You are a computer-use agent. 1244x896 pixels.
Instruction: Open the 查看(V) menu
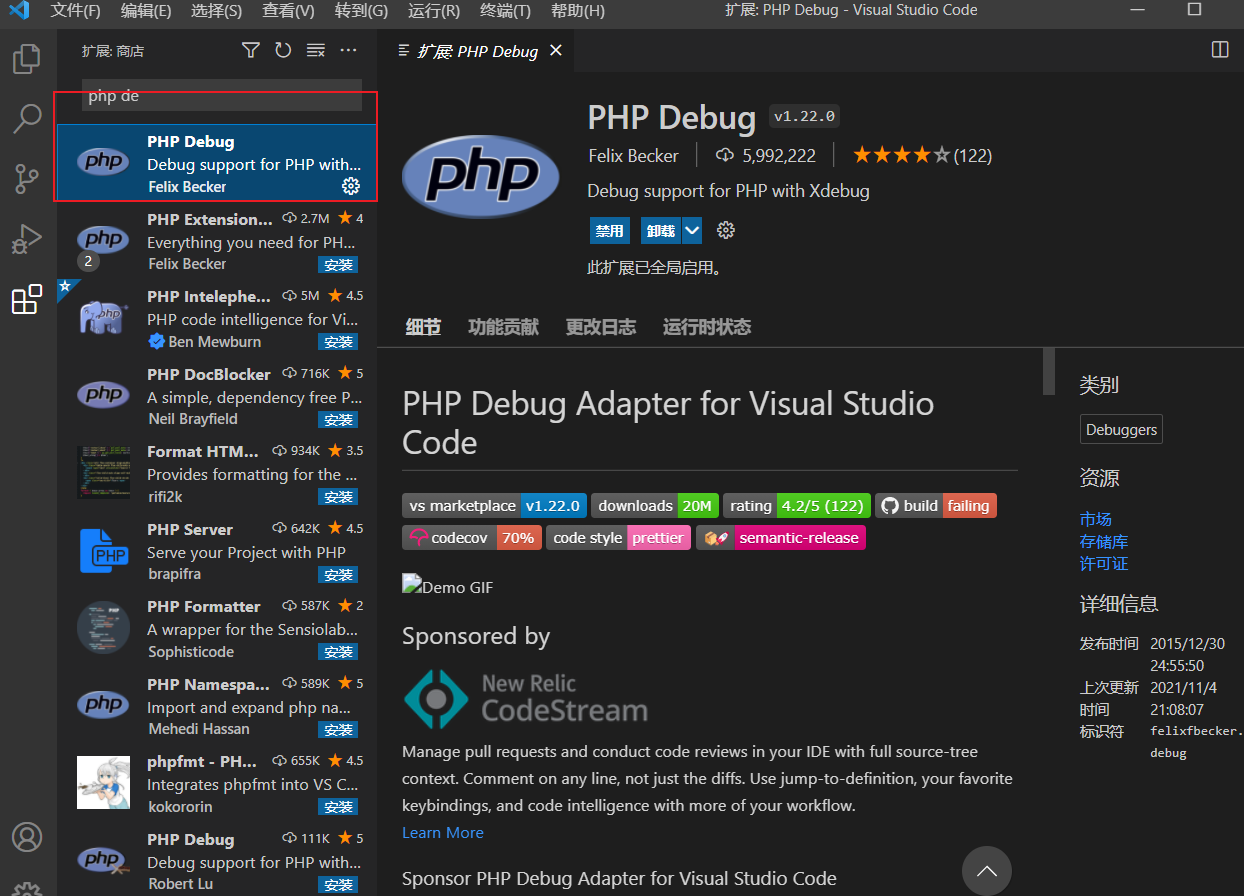288,11
